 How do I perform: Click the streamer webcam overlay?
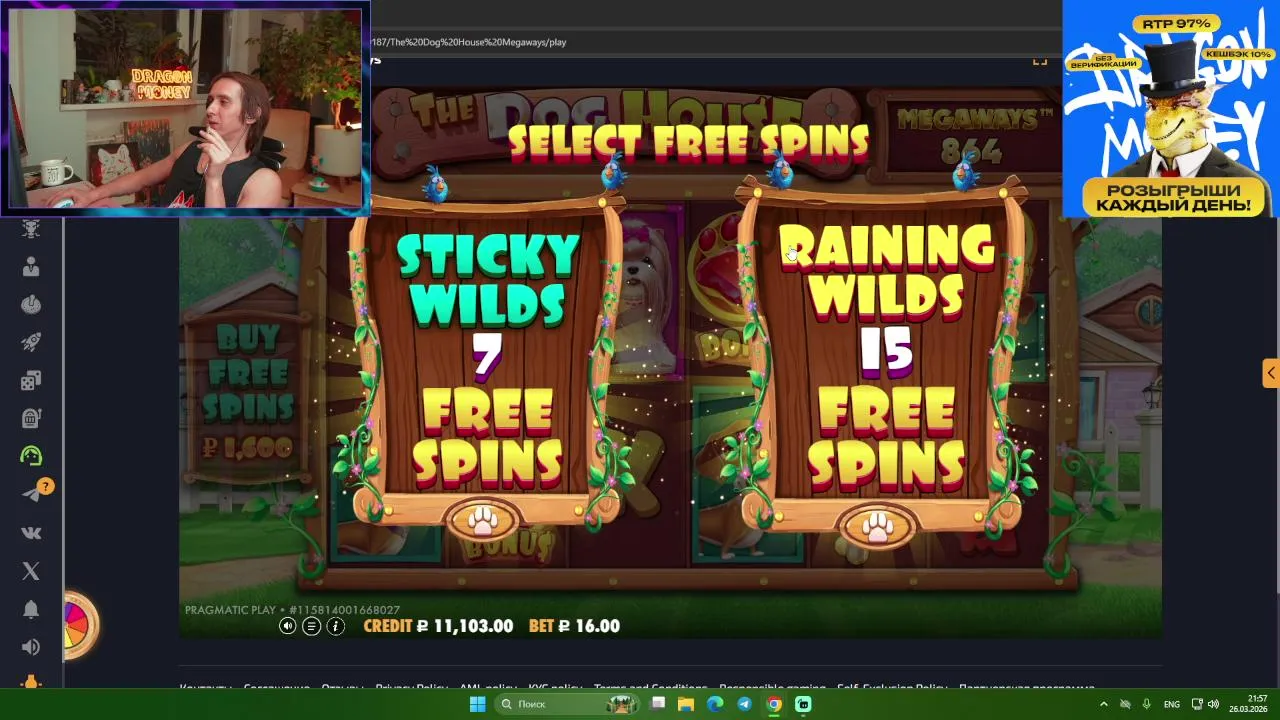[x=186, y=109]
